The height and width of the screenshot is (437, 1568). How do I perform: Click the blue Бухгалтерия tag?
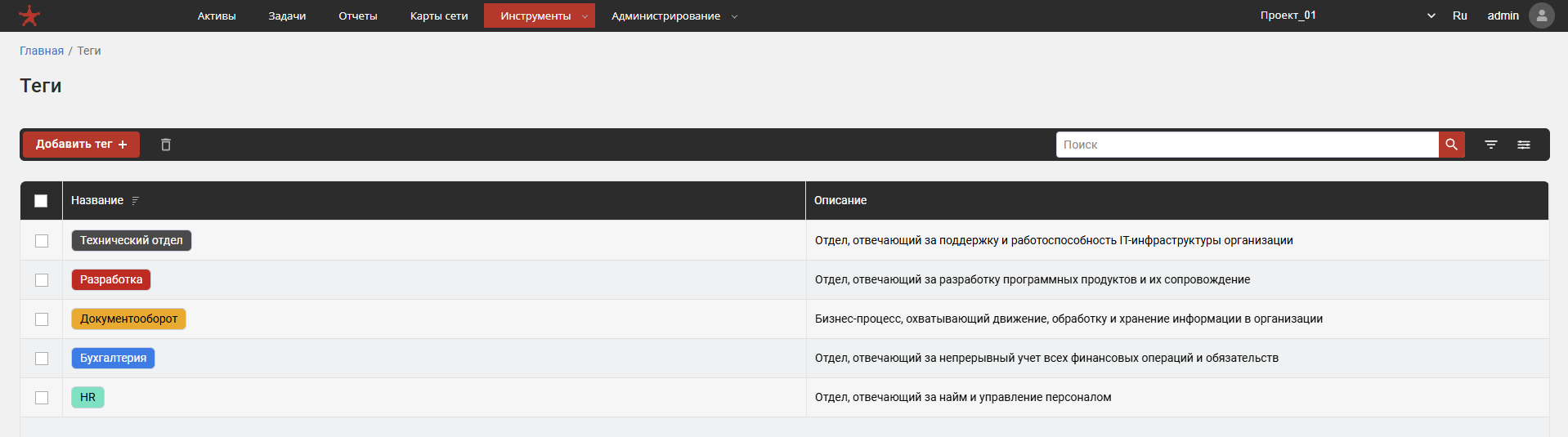(113, 358)
